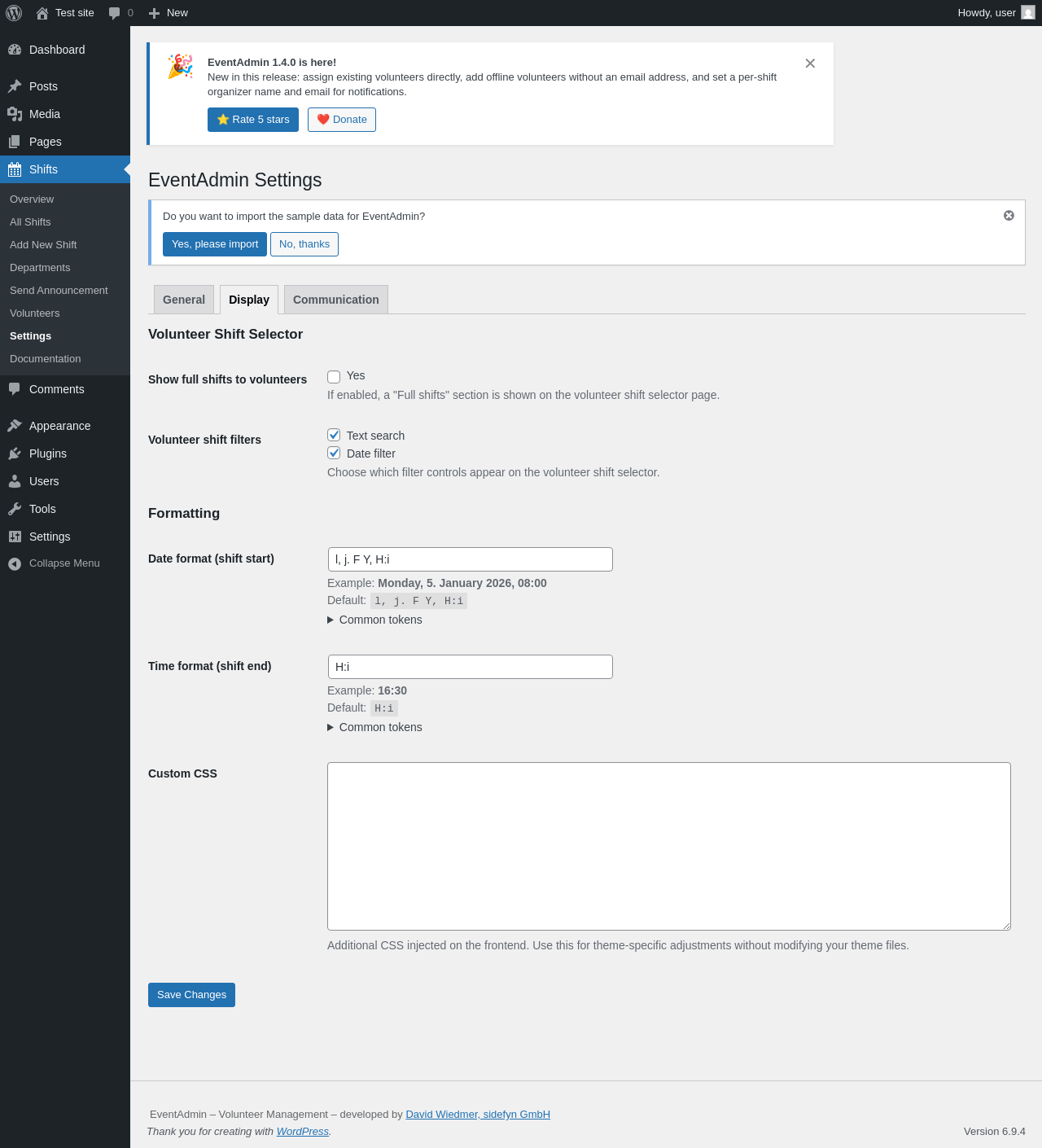Click the Donate button
This screenshot has width=1042, height=1148.
click(342, 120)
